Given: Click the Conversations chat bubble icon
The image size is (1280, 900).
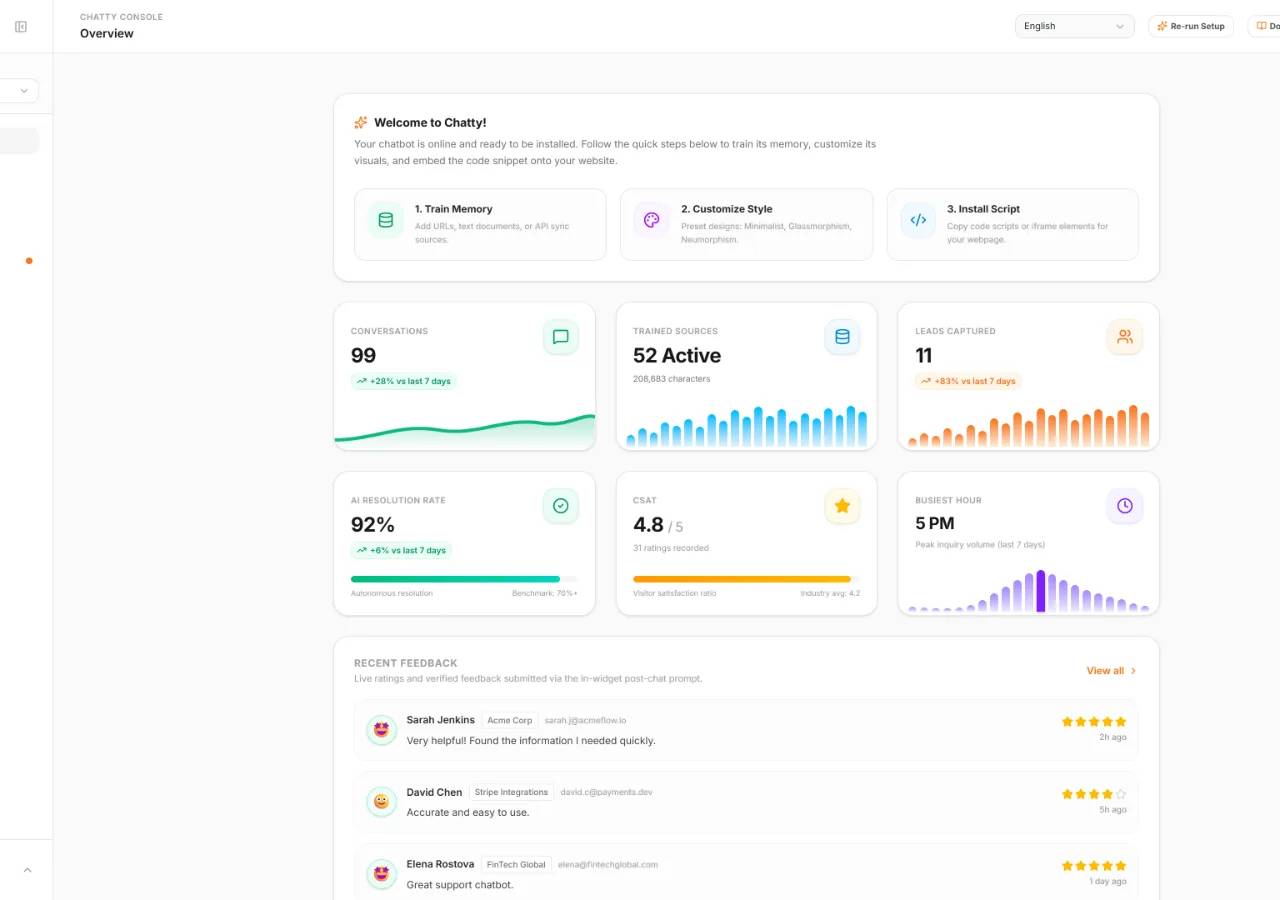Looking at the screenshot, I should [561, 337].
